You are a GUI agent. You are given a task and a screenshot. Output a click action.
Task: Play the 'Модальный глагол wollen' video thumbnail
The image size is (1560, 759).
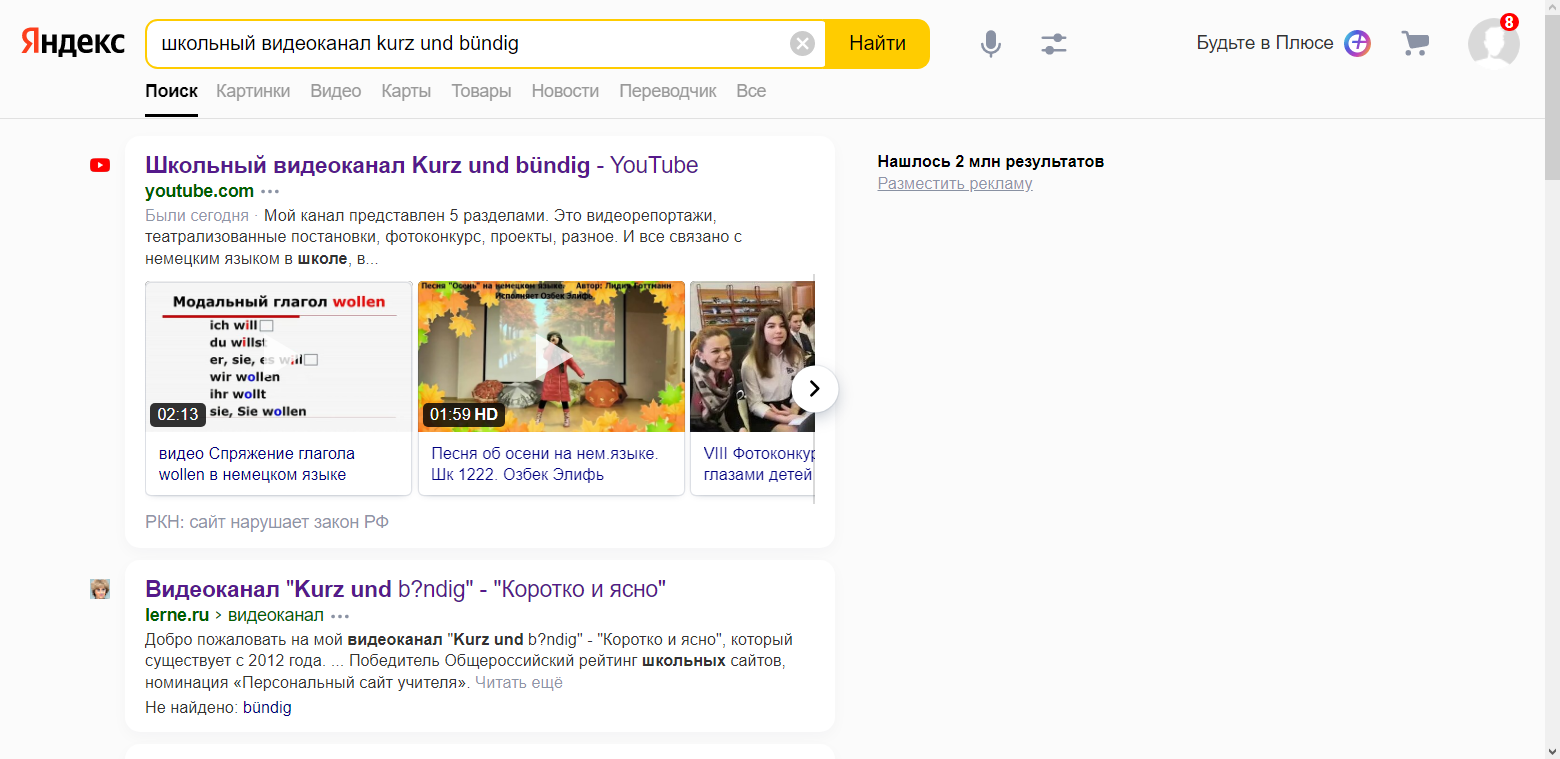[x=279, y=357]
